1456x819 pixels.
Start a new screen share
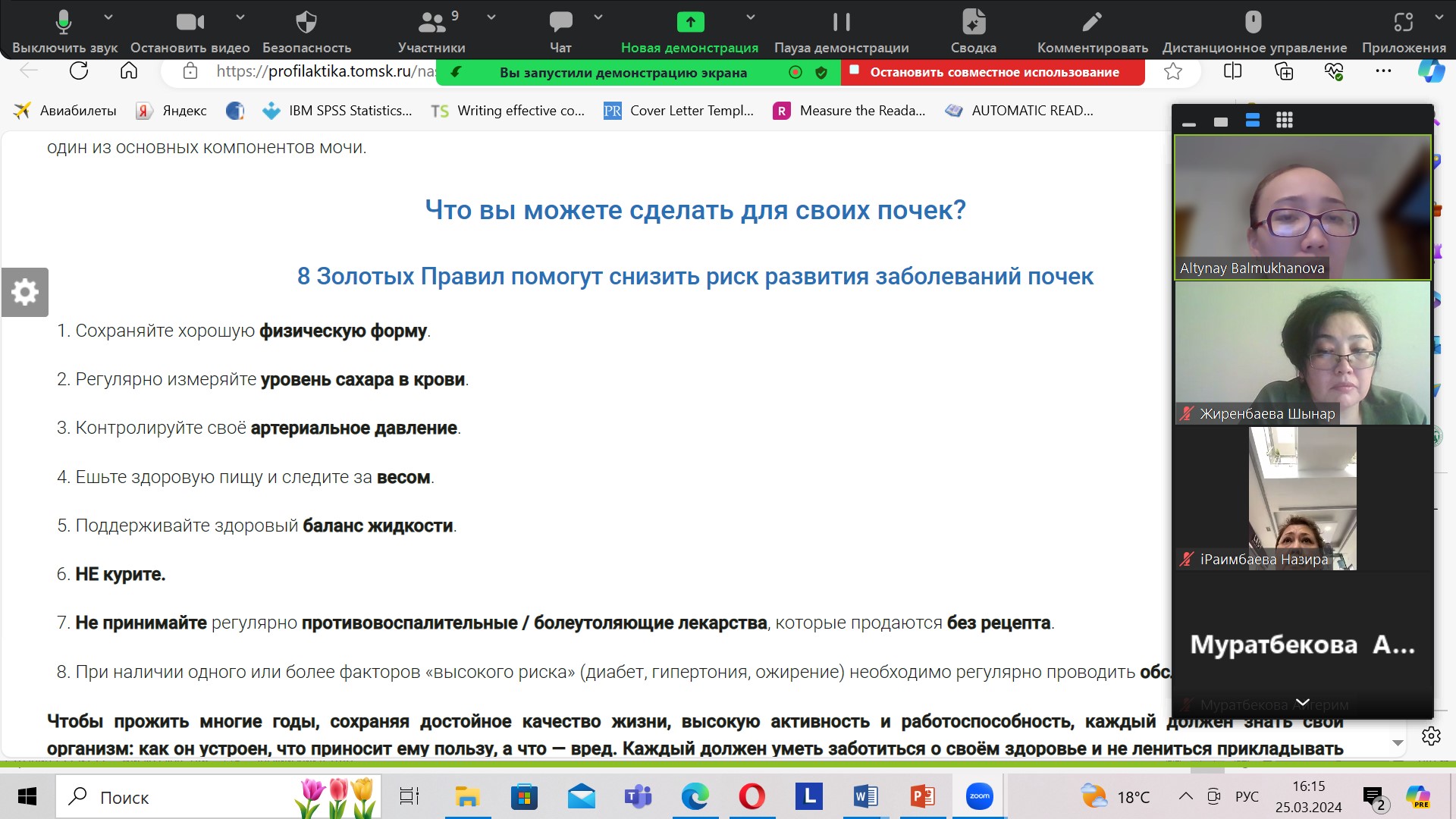pos(689,30)
